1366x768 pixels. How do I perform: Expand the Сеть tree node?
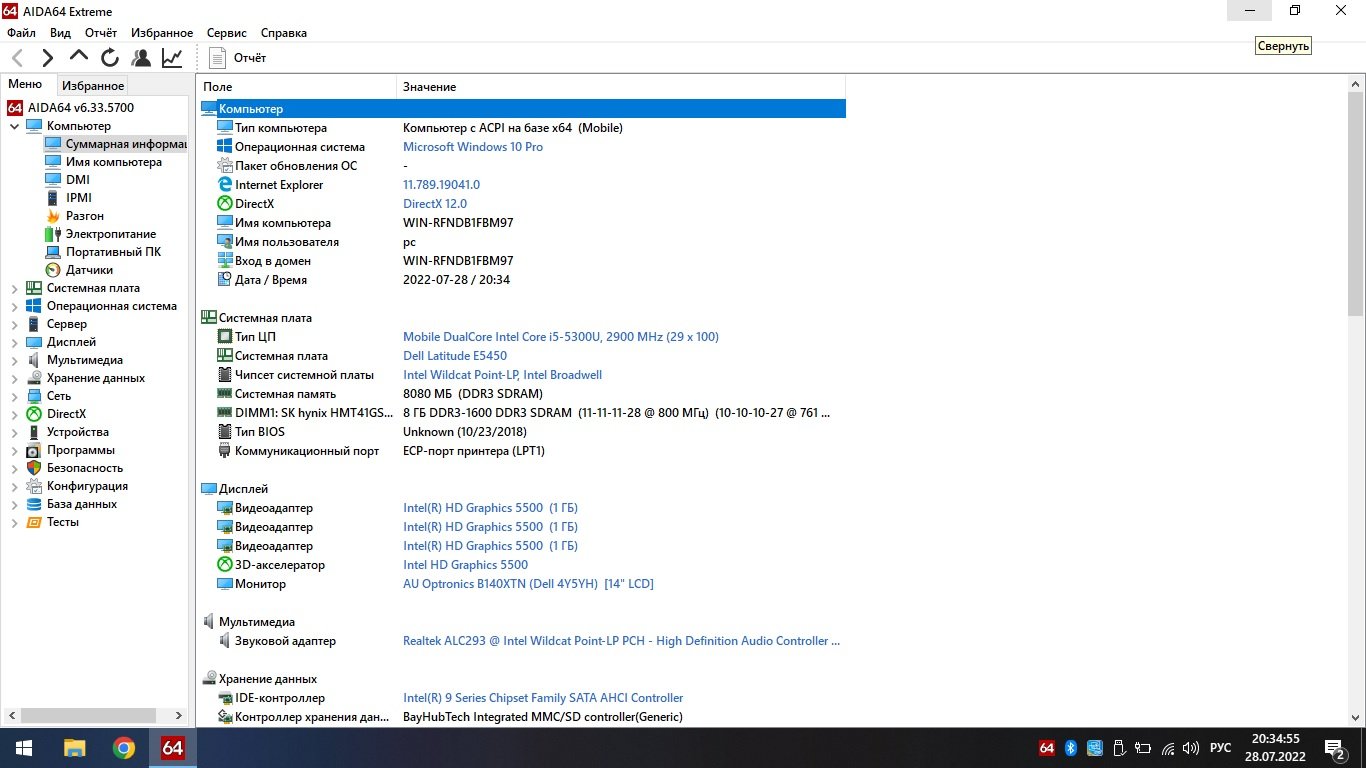pyautogui.click(x=14, y=396)
